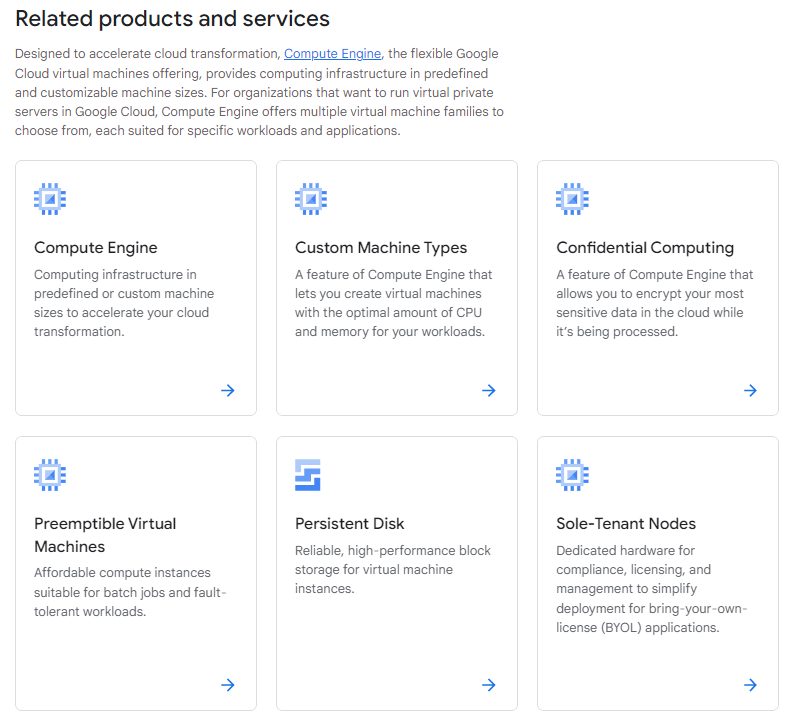Click the text "Reliable, high-performance block"
Screen dimensions: 794x723
pyautogui.click(x=393, y=551)
